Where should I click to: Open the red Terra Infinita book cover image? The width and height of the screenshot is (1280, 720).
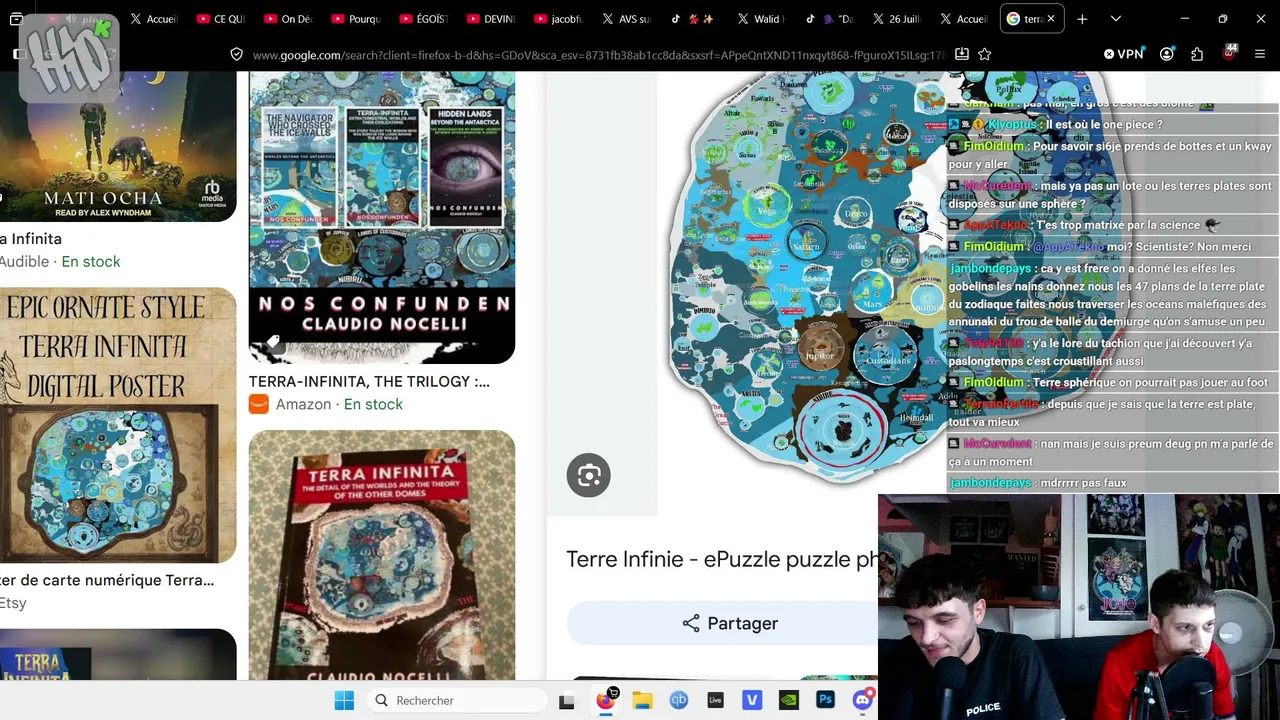[382, 555]
